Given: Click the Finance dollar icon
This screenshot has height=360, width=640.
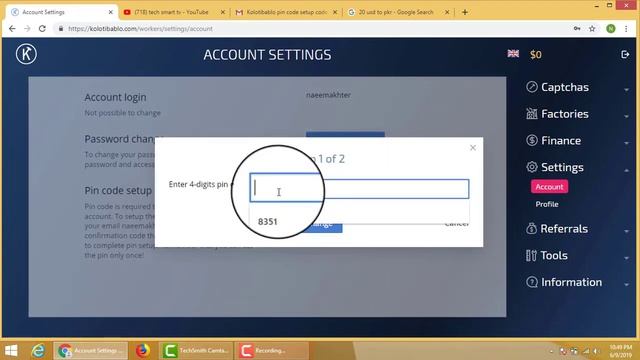Looking at the screenshot, I should tap(531, 140).
